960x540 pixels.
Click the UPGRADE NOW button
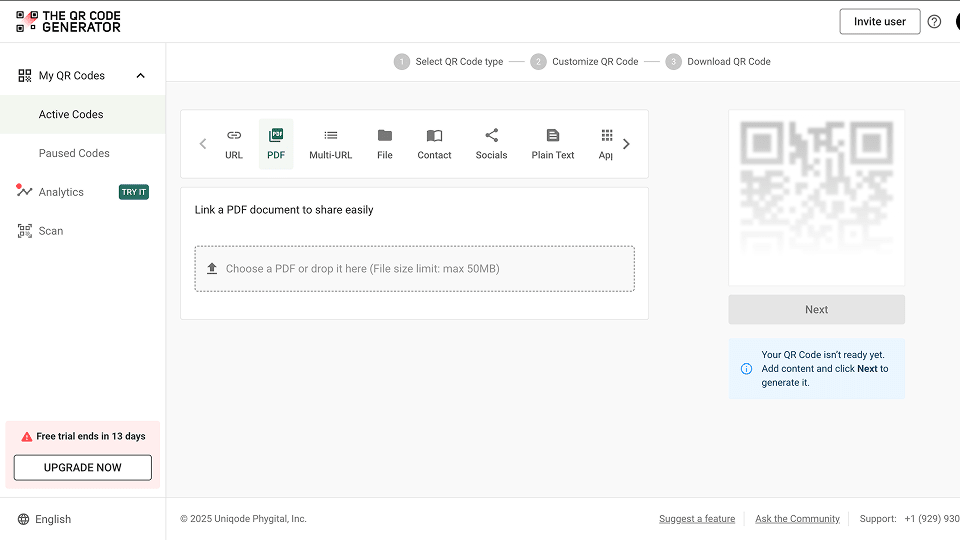(83, 468)
